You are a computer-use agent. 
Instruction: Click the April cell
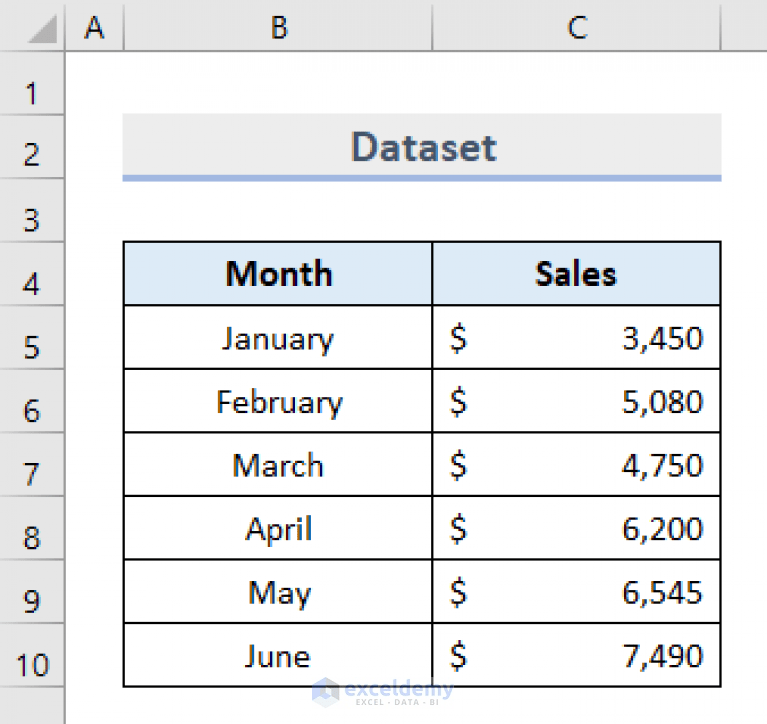click(278, 528)
